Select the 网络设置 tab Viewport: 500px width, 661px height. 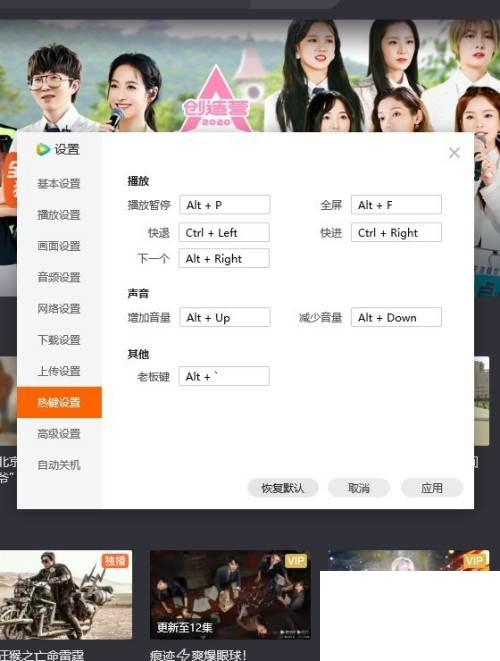point(59,309)
